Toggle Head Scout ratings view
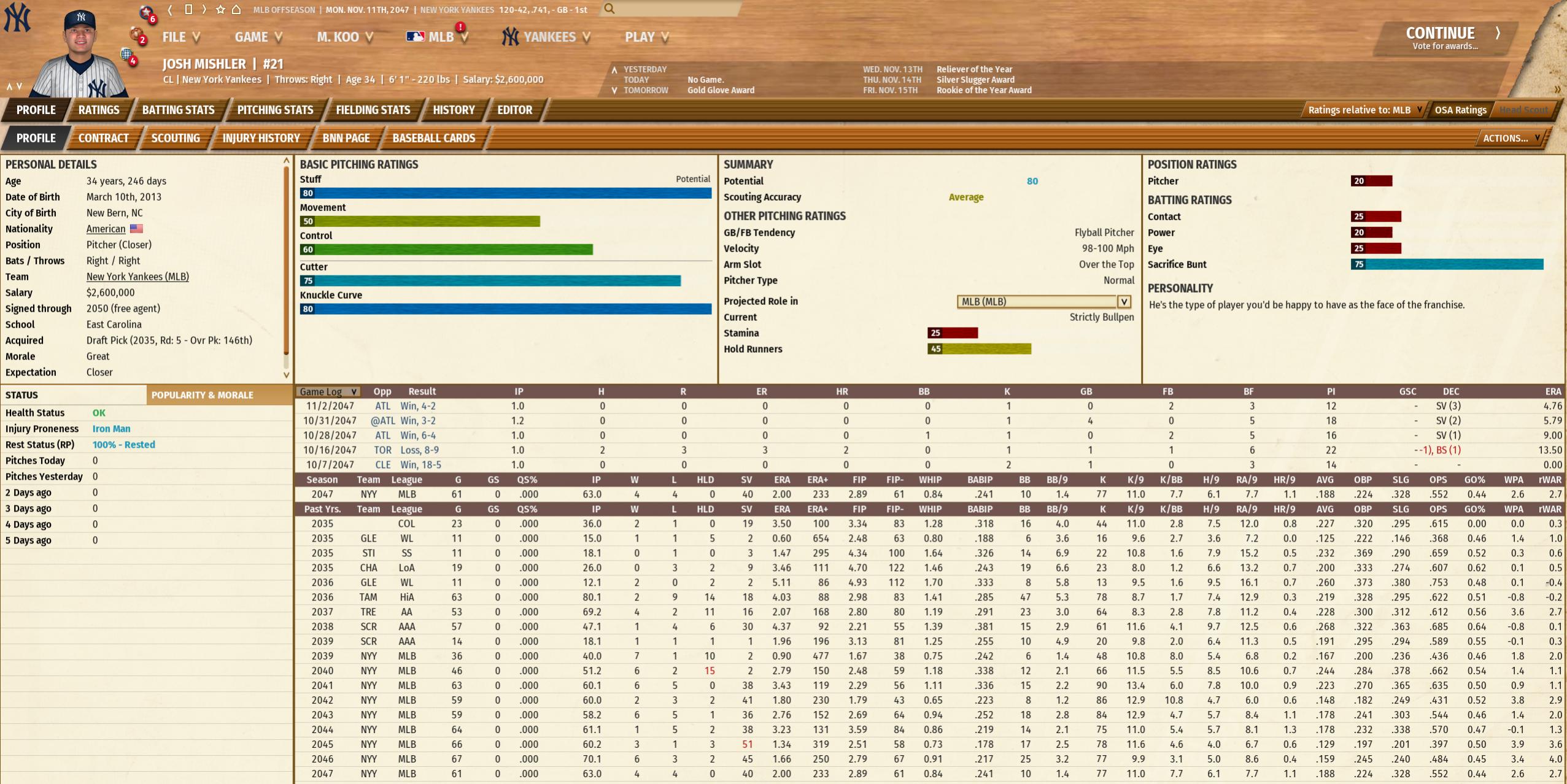This screenshot has height=784, width=1567. (x=1523, y=110)
